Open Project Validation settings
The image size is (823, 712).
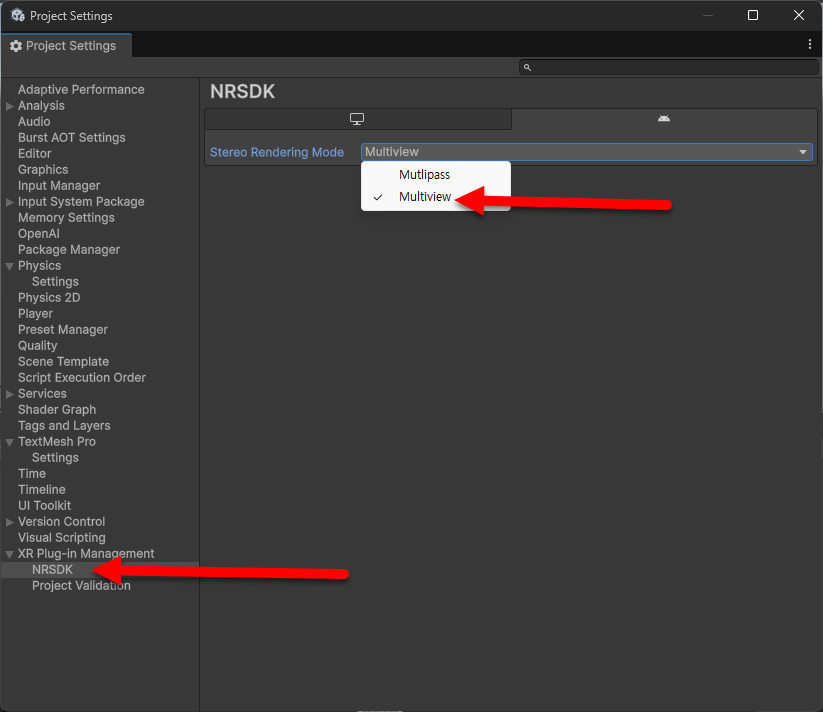click(81, 586)
